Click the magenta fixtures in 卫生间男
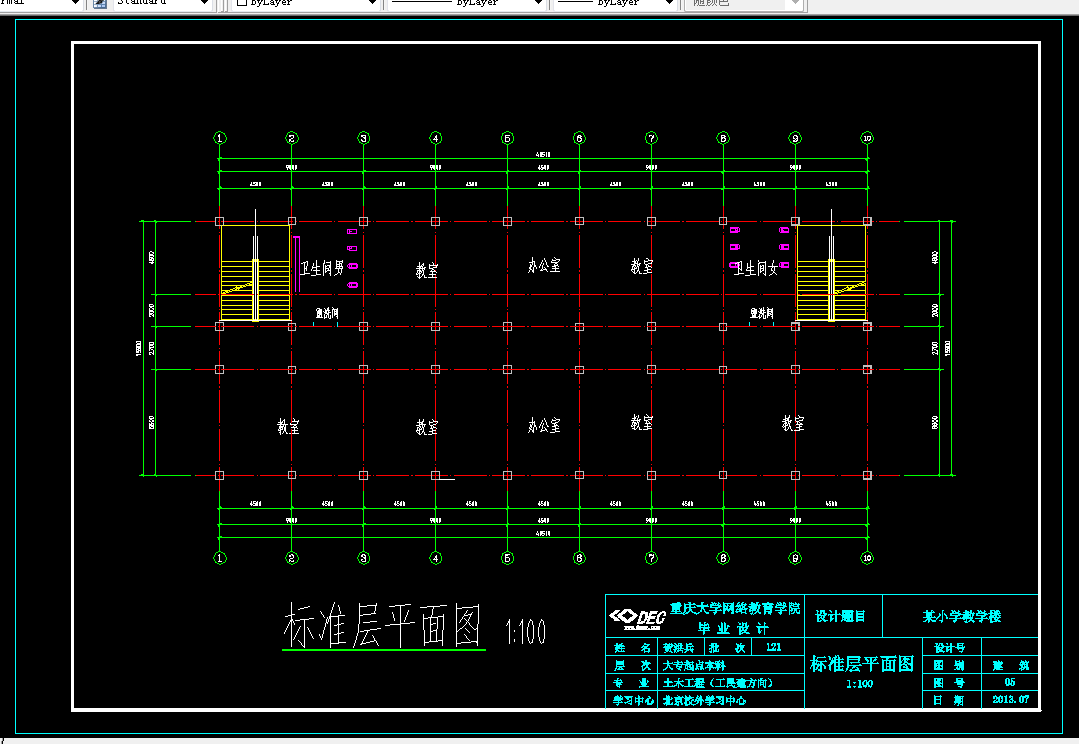The width and height of the screenshot is (1079, 744). (352, 258)
